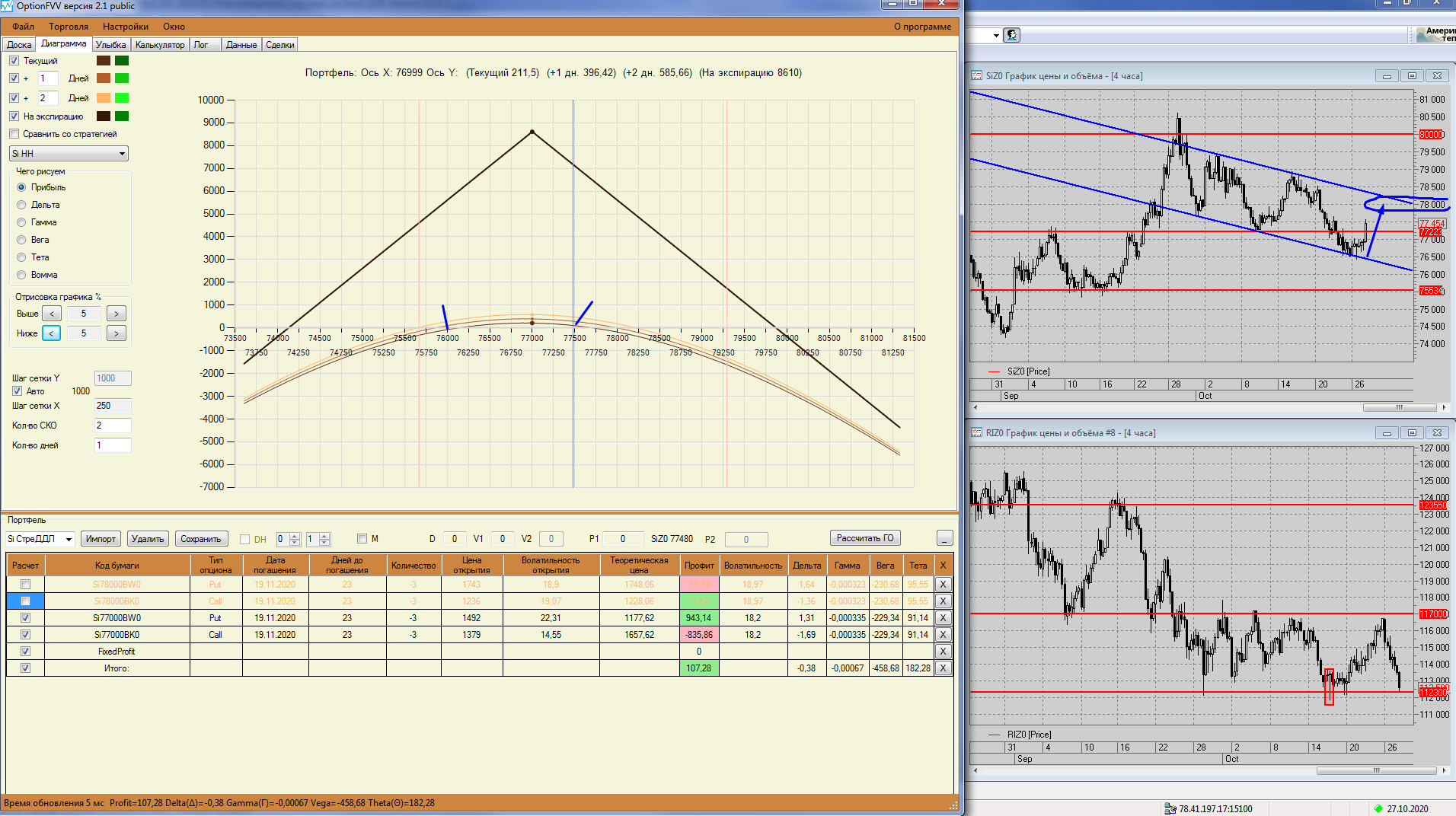Open the dropdown arrow in the right window toolbar

(x=996, y=35)
